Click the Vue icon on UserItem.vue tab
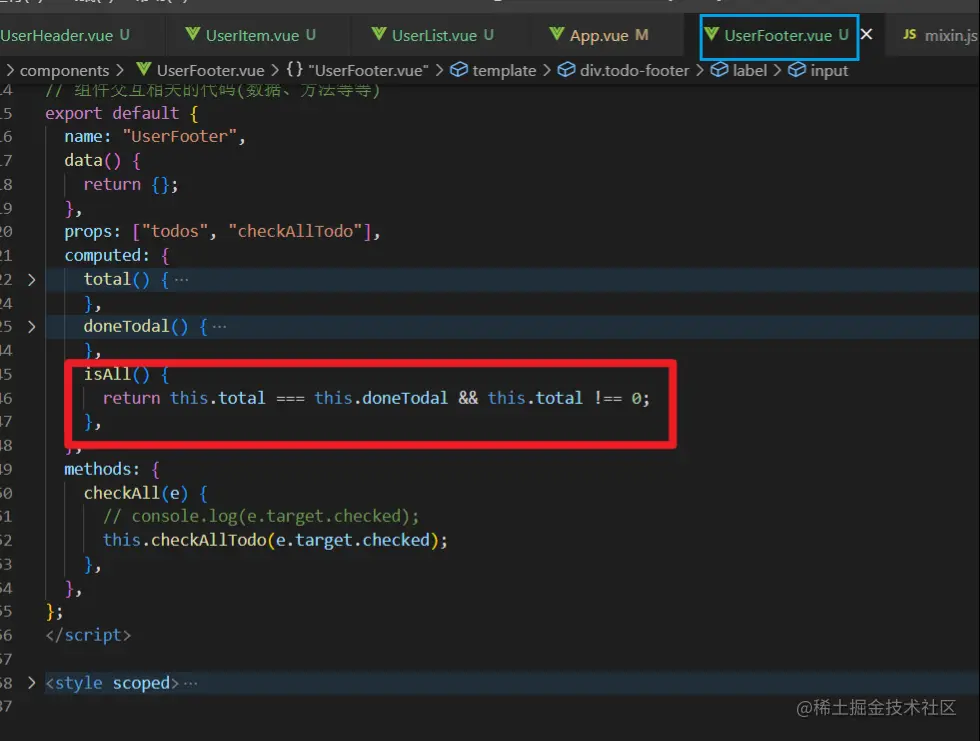This screenshot has width=980, height=741. (x=192, y=34)
